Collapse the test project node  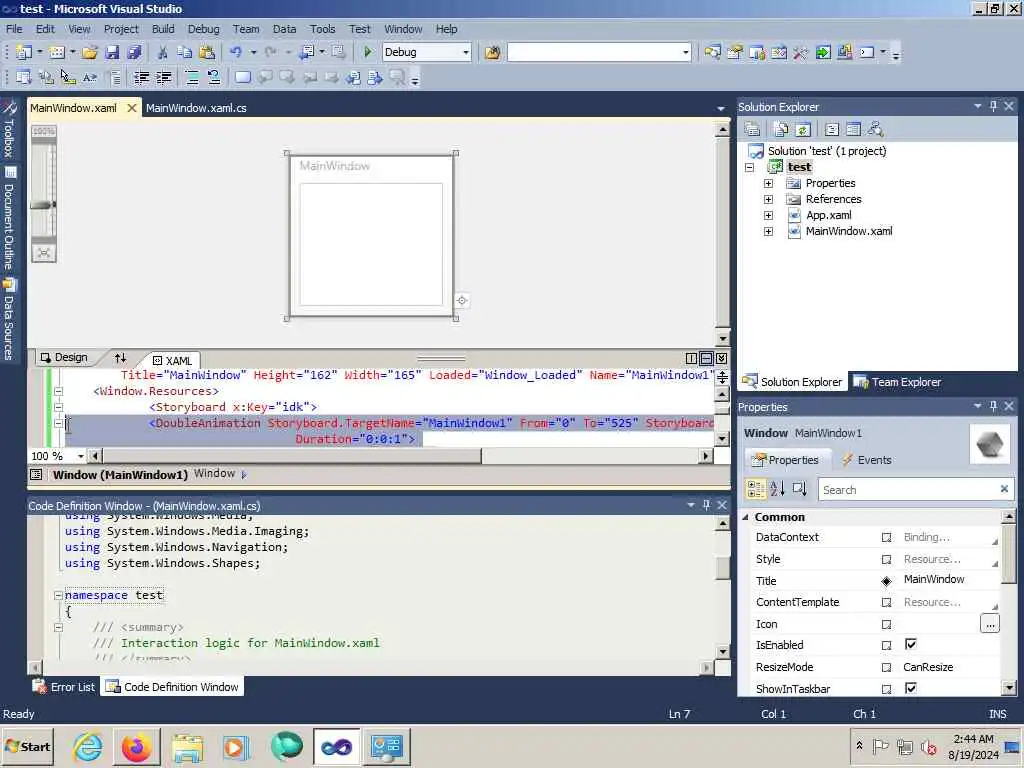click(750, 167)
